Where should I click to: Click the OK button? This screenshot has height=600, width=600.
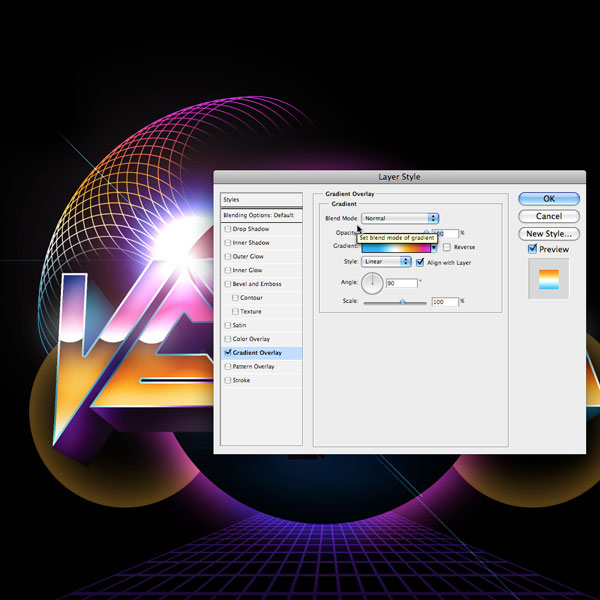549,199
